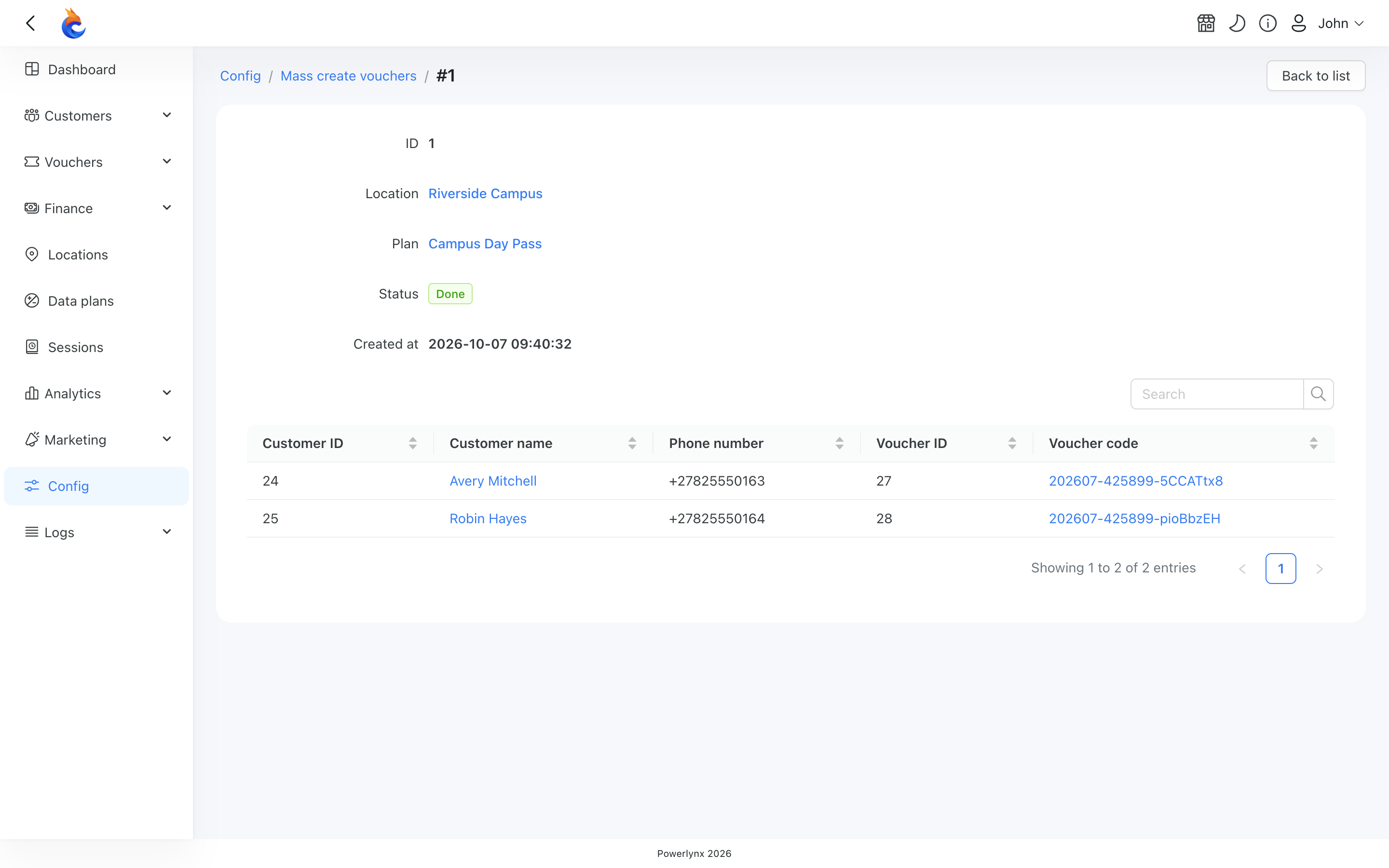Open Locations page from sidebar
Viewport: 1389px width, 868px height.
tap(96, 255)
